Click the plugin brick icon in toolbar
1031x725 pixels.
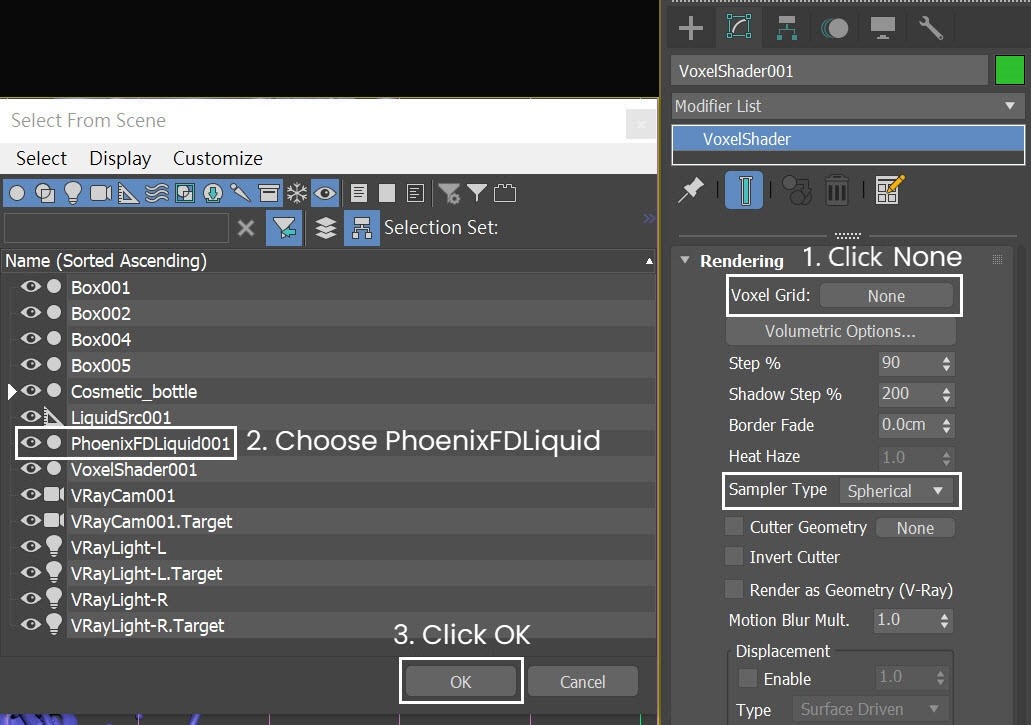[x=504, y=193]
